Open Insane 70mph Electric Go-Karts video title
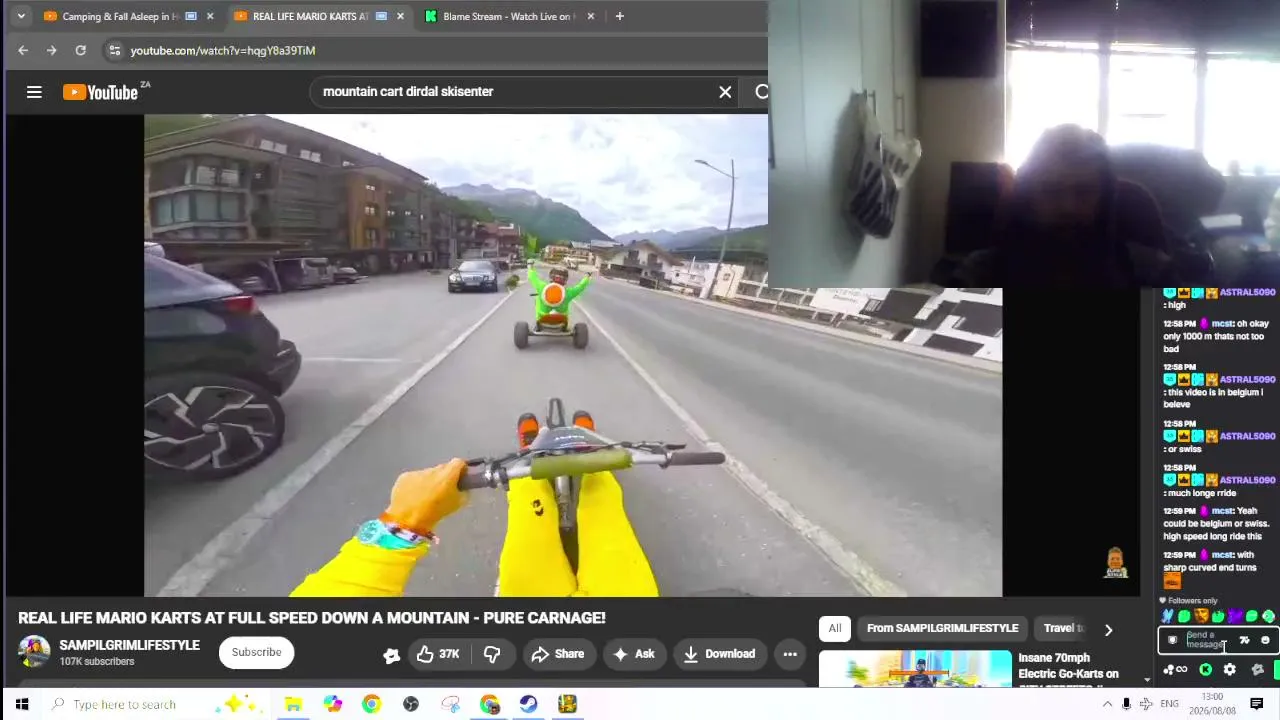The height and width of the screenshot is (720, 1280). coord(1068,666)
